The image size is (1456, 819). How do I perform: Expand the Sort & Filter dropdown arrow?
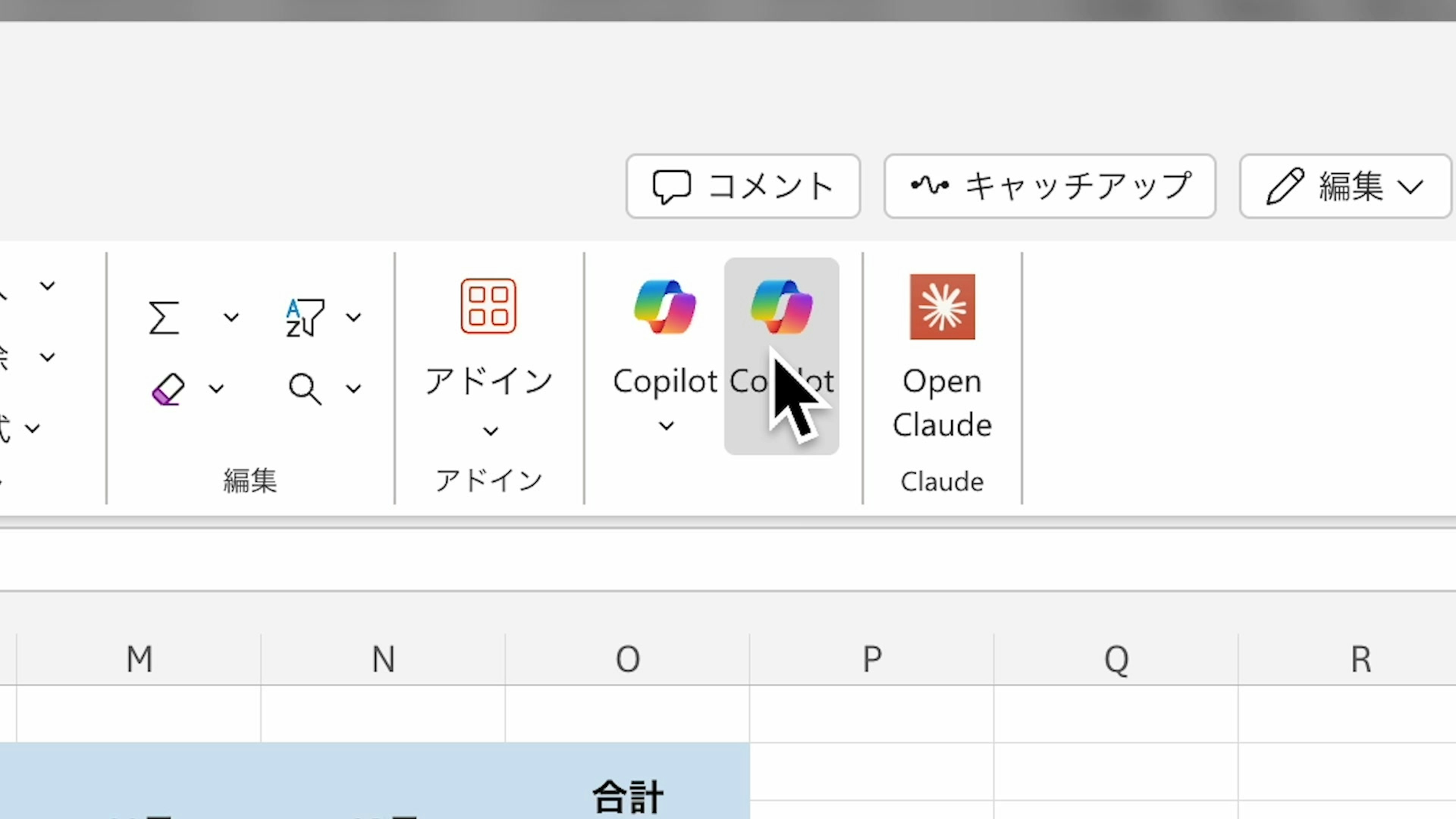click(x=354, y=318)
